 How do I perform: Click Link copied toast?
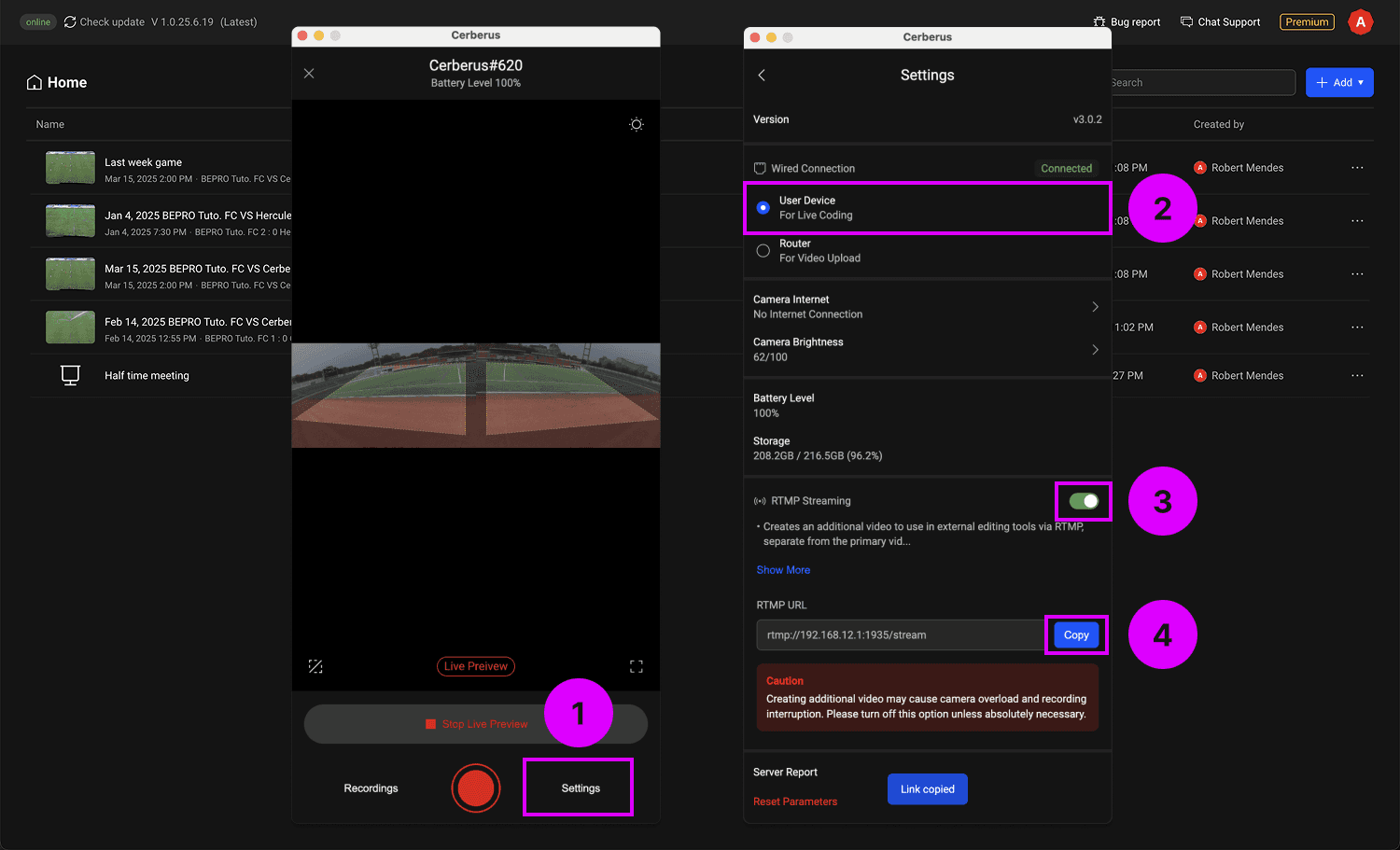click(x=928, y=789)
